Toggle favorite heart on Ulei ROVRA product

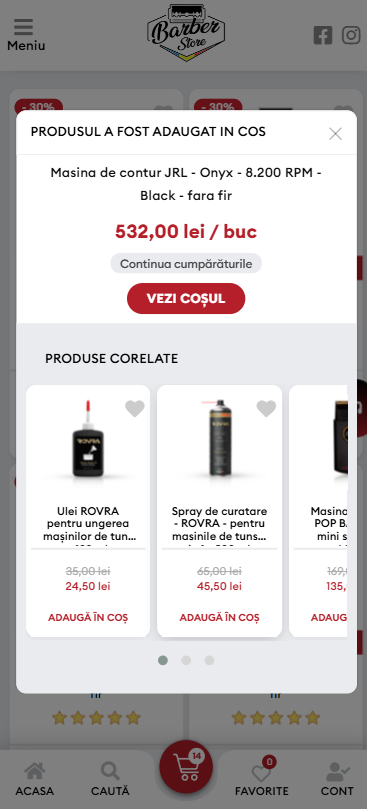[x=135, y=409]
